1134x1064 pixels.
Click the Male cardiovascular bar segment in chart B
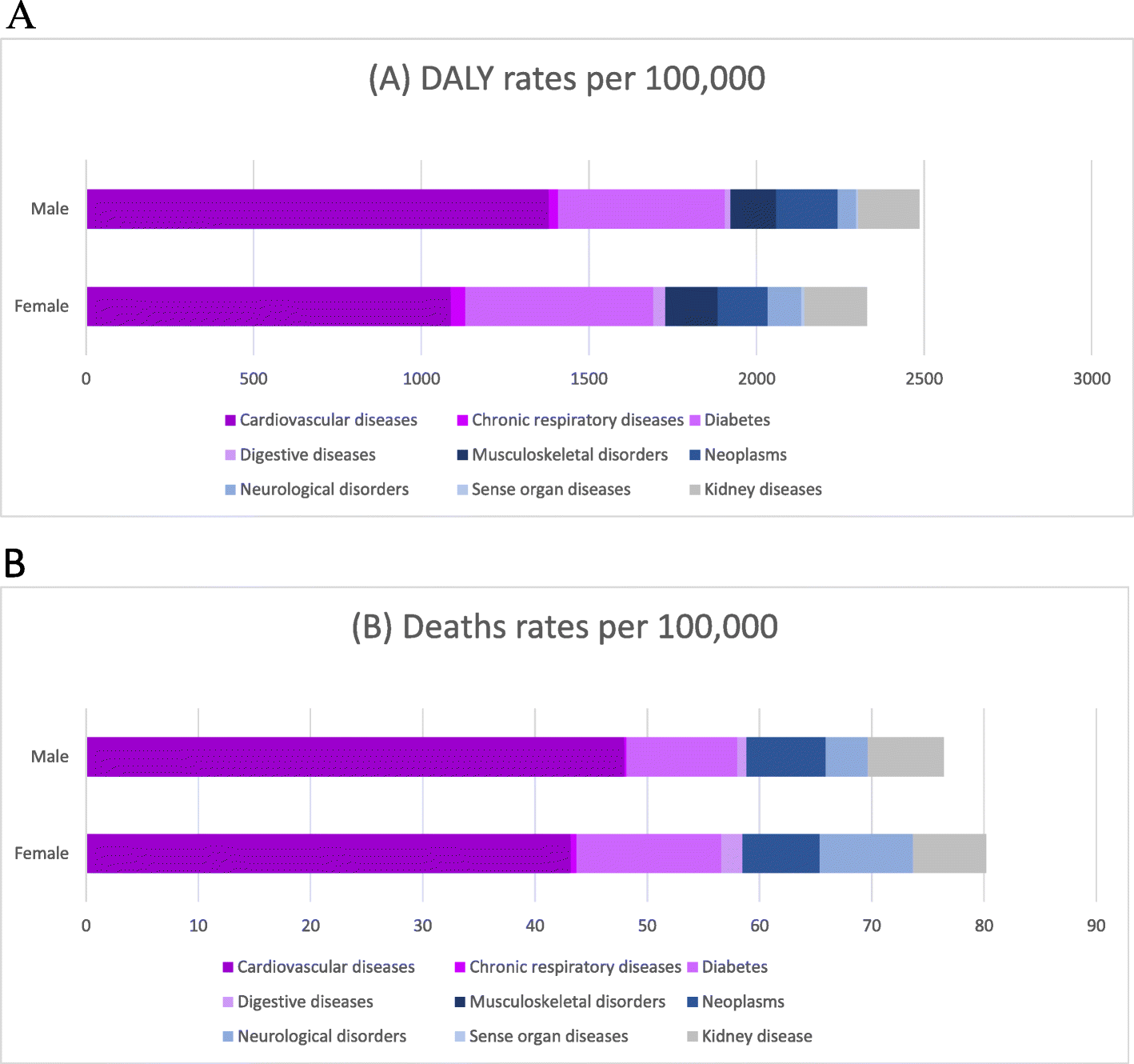coord(355,757)
